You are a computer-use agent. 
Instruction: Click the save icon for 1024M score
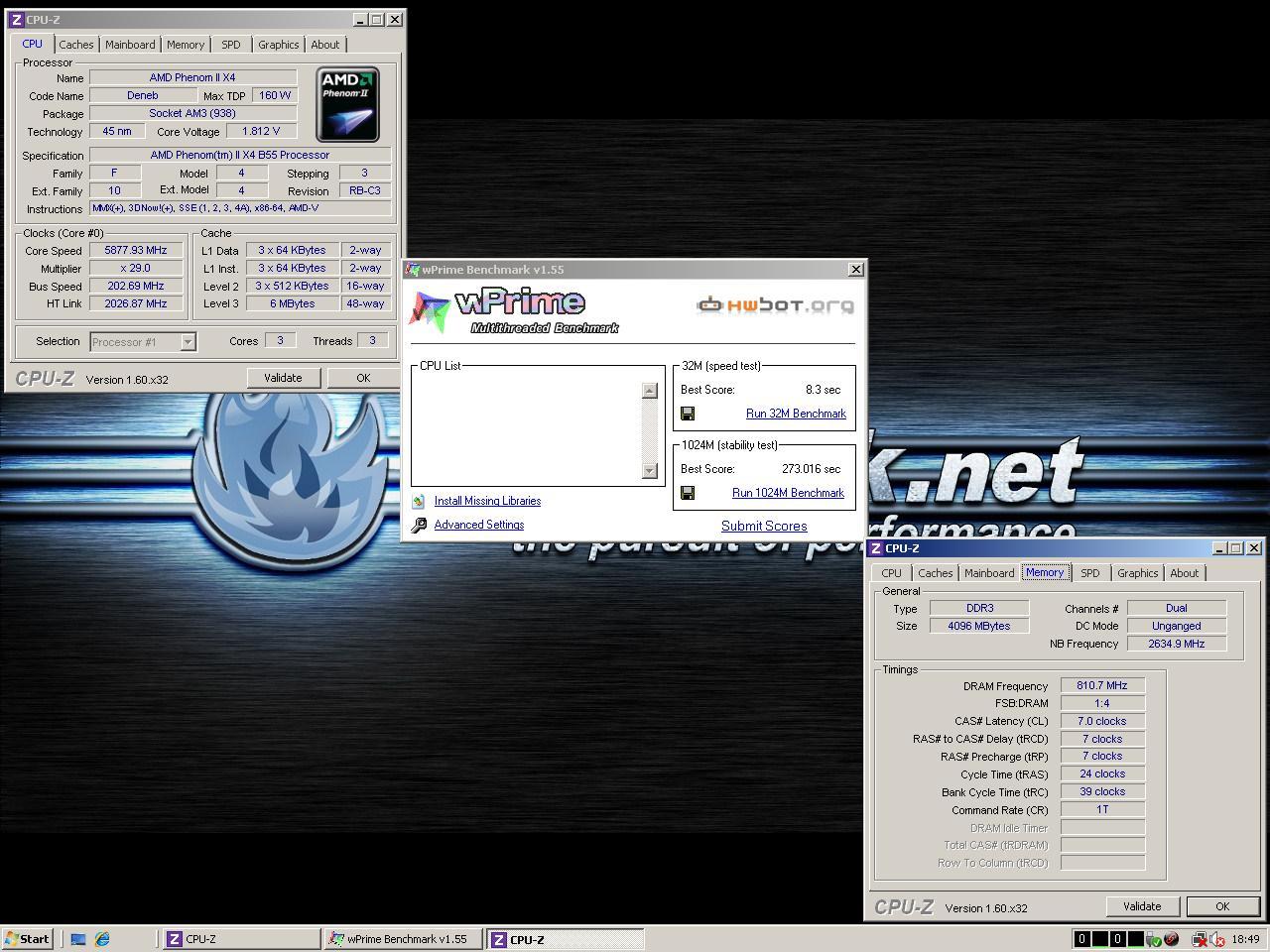pos(688,493)
